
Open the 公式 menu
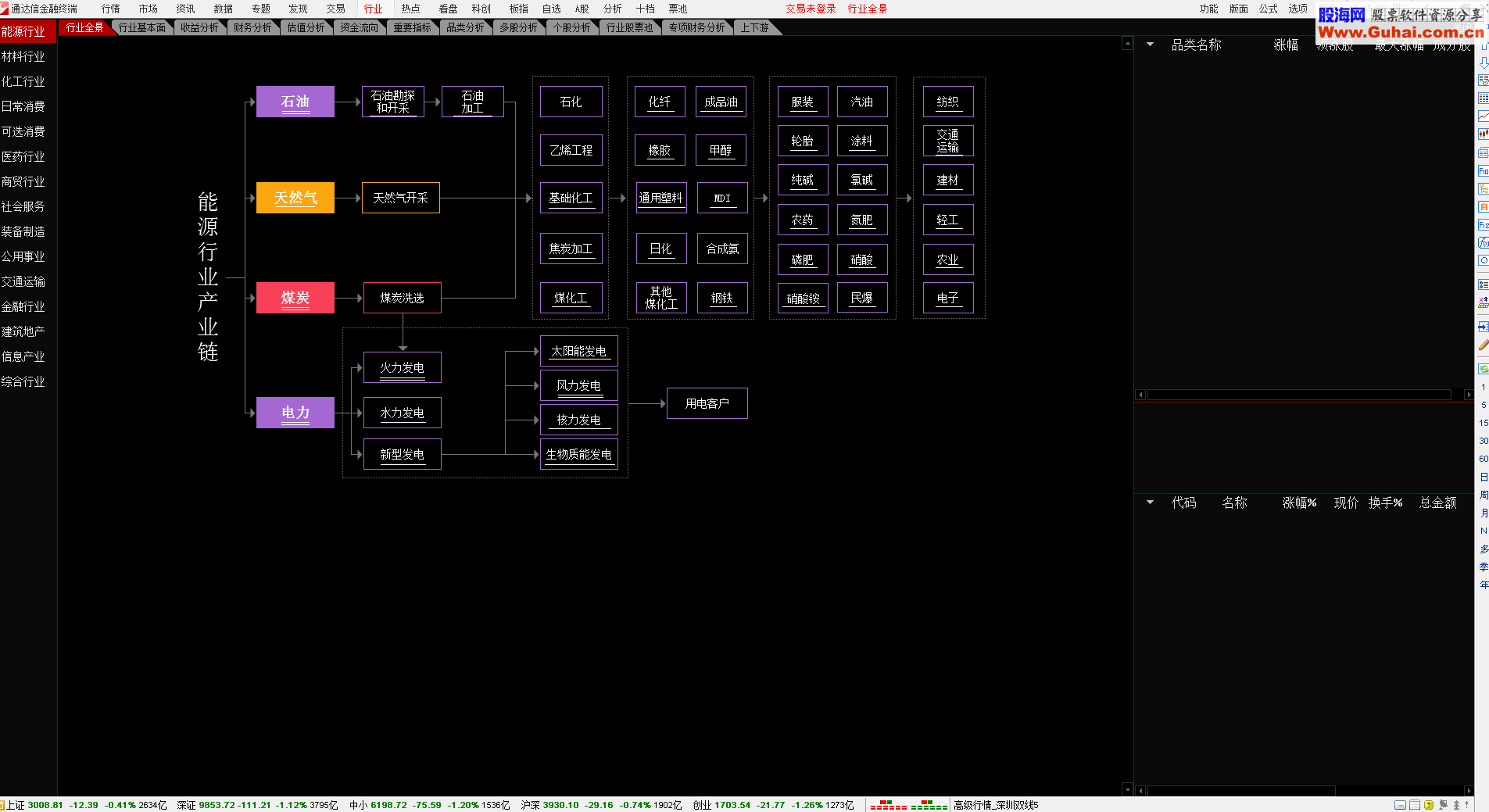(x=1268, y=9)
